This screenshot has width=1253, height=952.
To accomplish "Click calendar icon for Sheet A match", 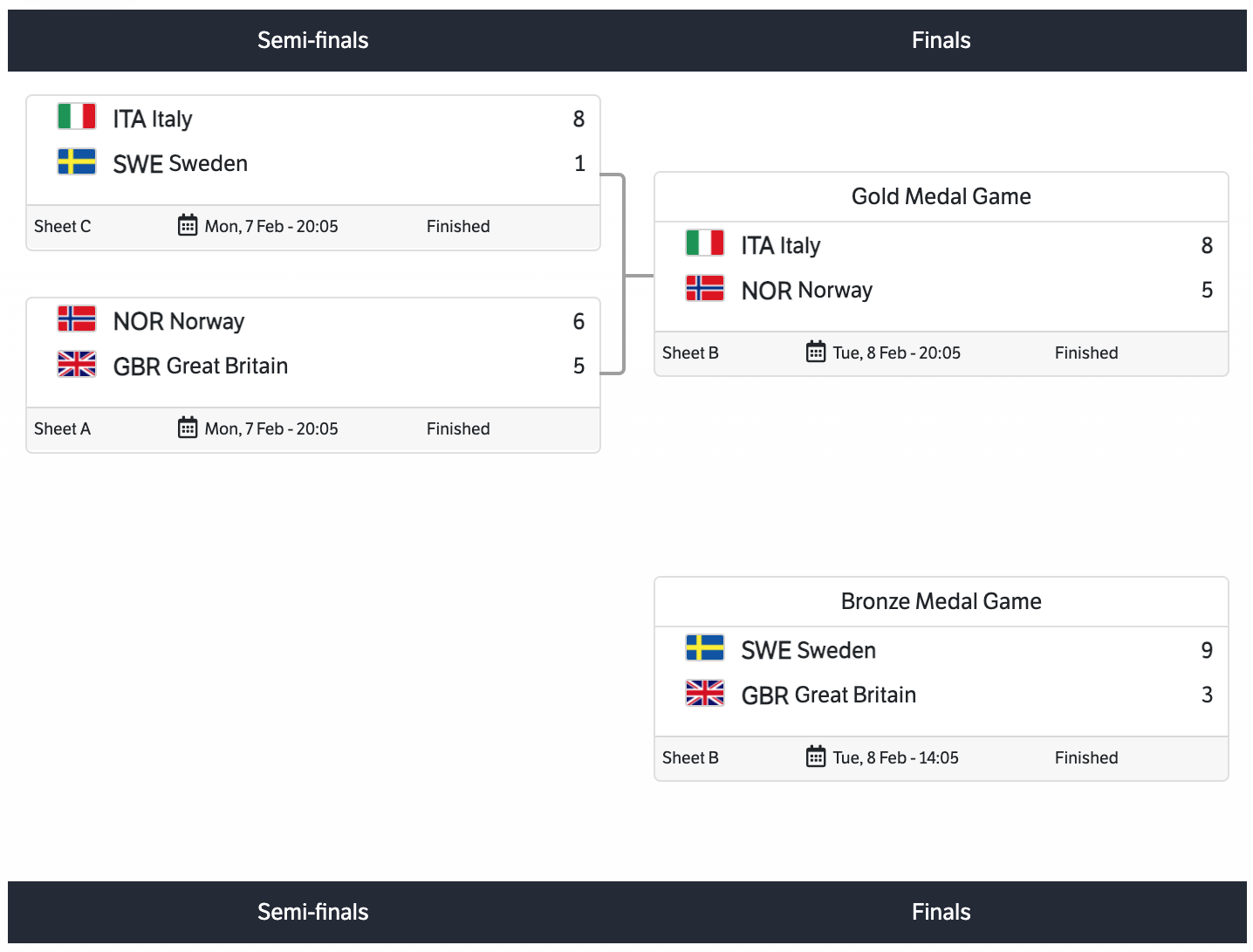I will click(188, 428).
